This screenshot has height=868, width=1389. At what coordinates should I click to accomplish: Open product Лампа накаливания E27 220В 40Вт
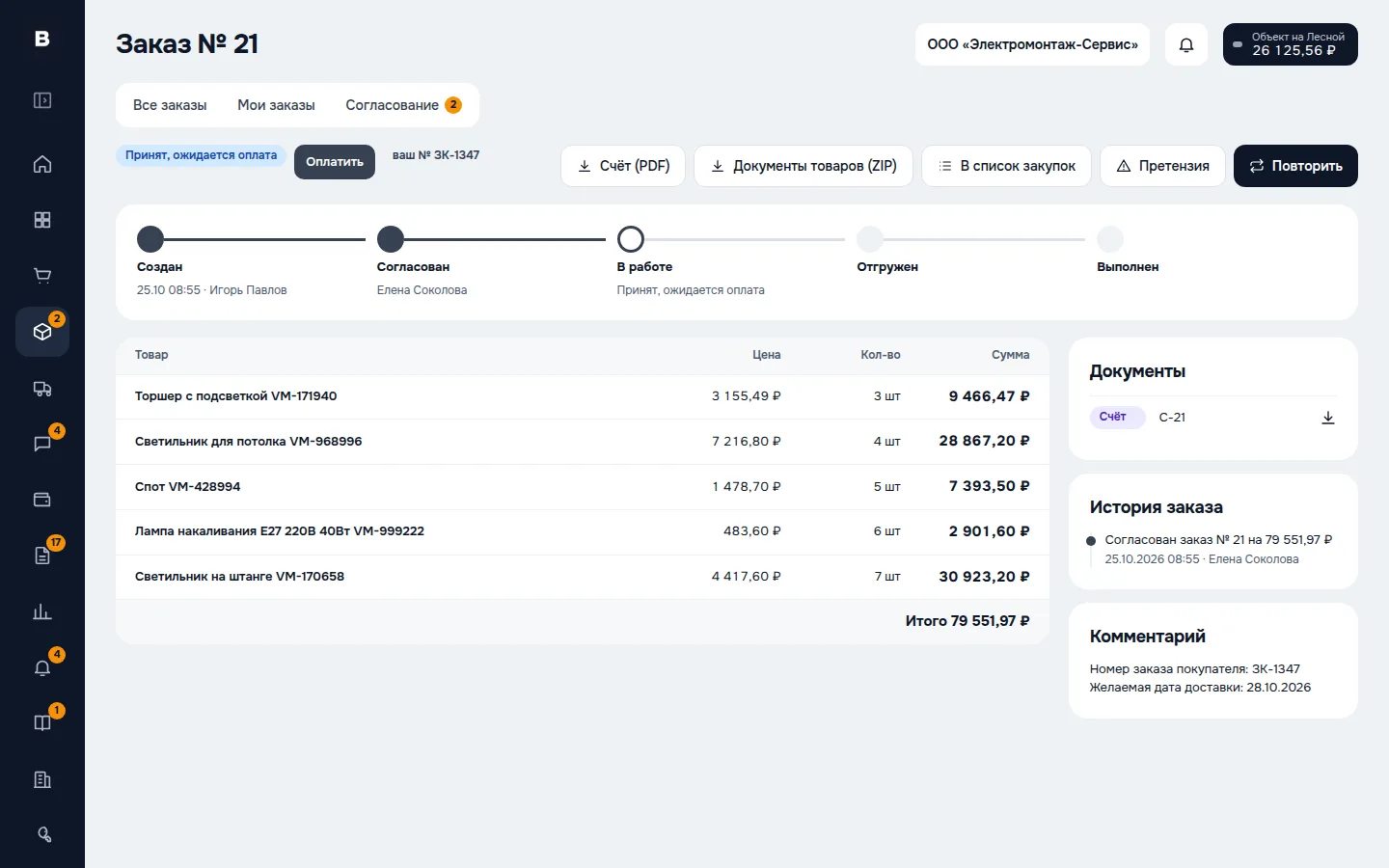[x=280, y=531]
